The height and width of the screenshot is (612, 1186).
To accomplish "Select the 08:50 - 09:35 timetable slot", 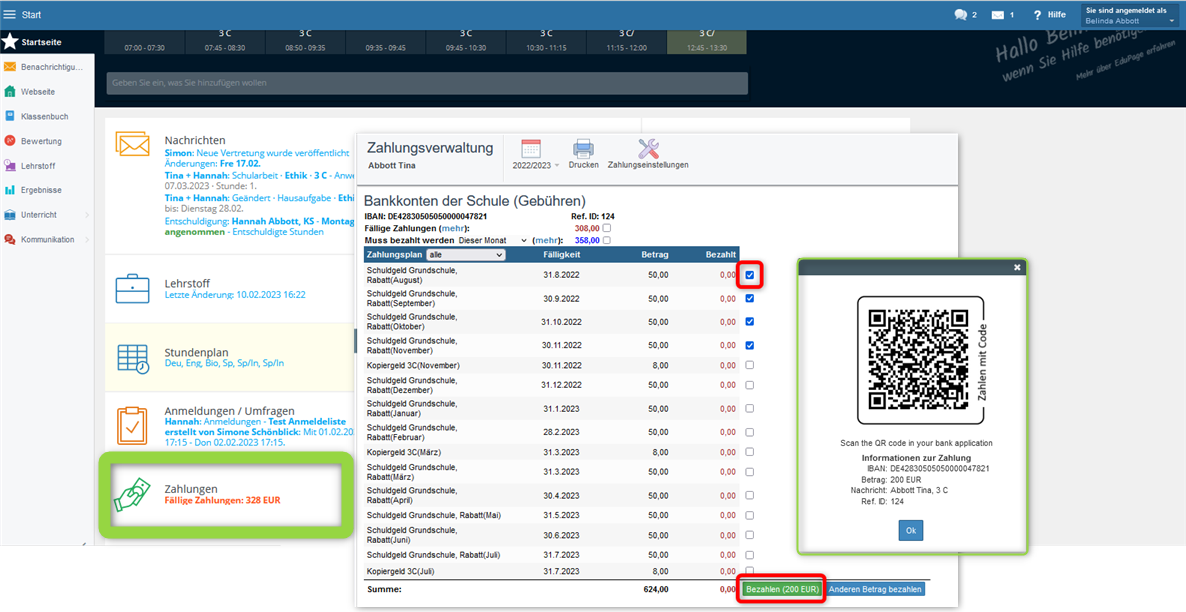I will (306, 42).
